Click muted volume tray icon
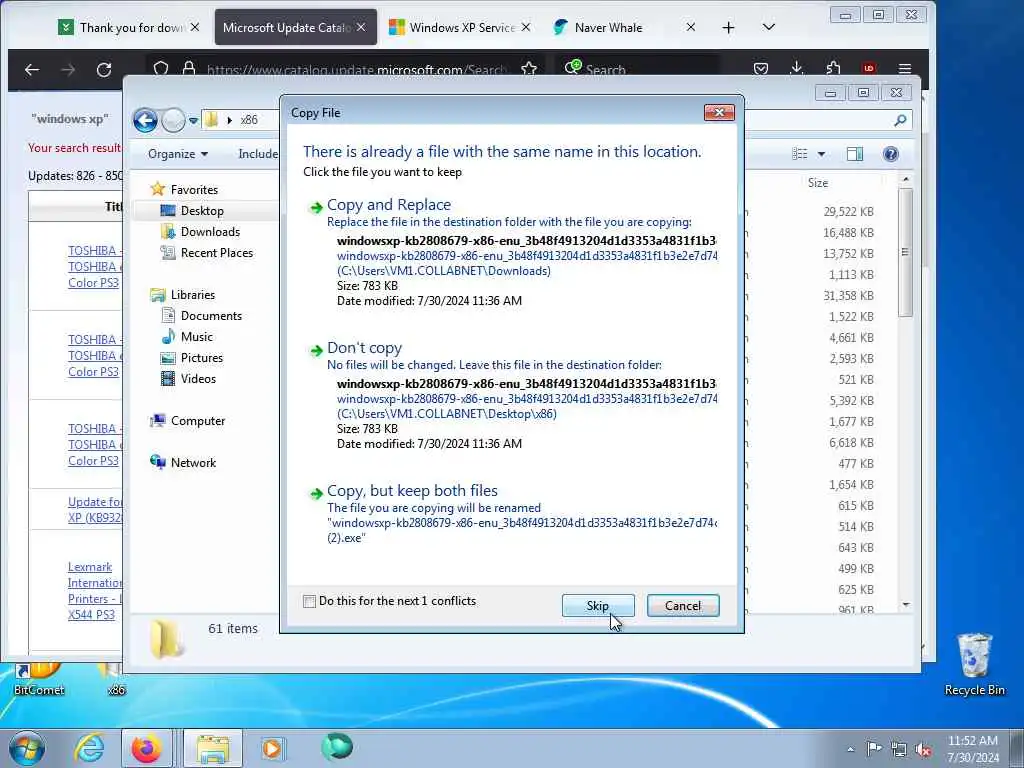 923,750
